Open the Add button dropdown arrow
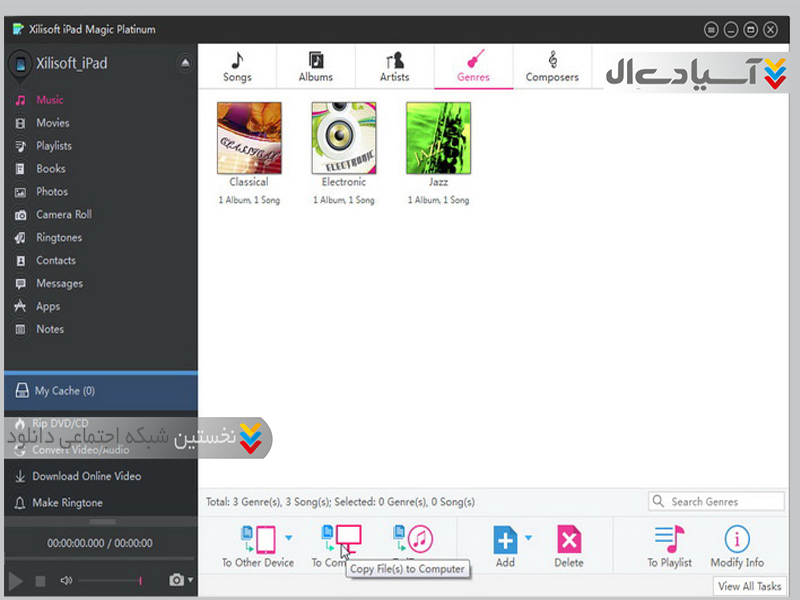This screenshot has height=600, width=800. (x=529, y=538)
